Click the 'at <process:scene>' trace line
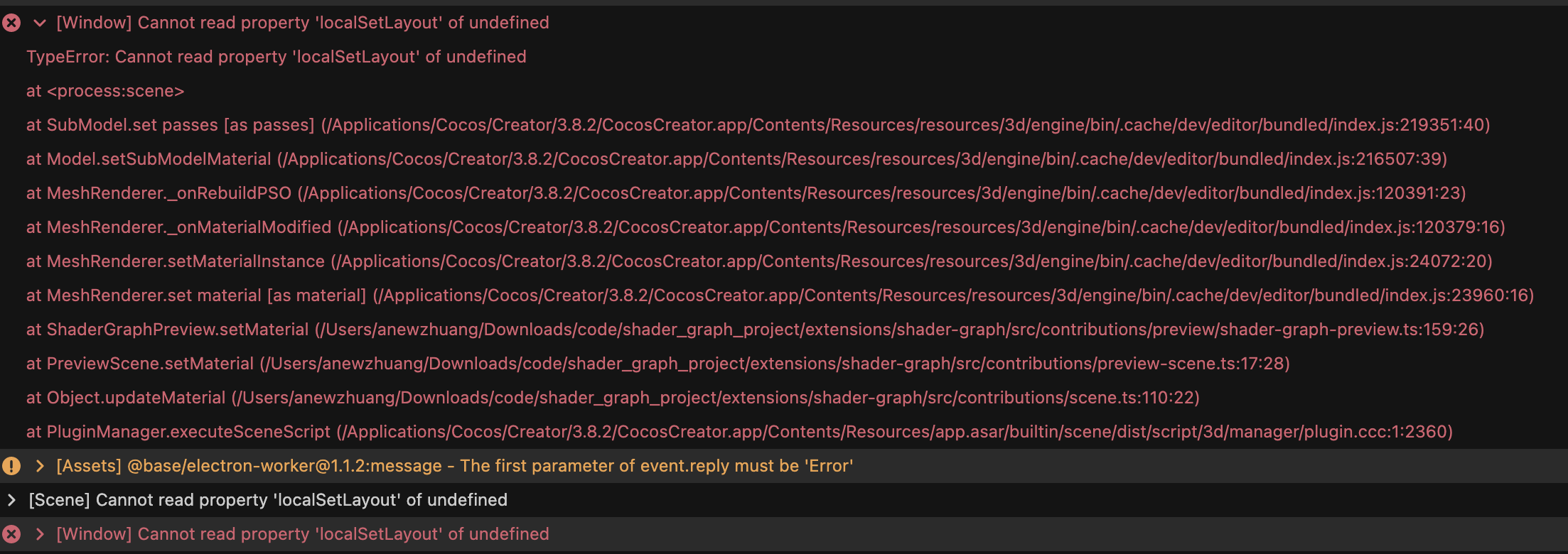1568x554 pixels. [x=105, y=91]
